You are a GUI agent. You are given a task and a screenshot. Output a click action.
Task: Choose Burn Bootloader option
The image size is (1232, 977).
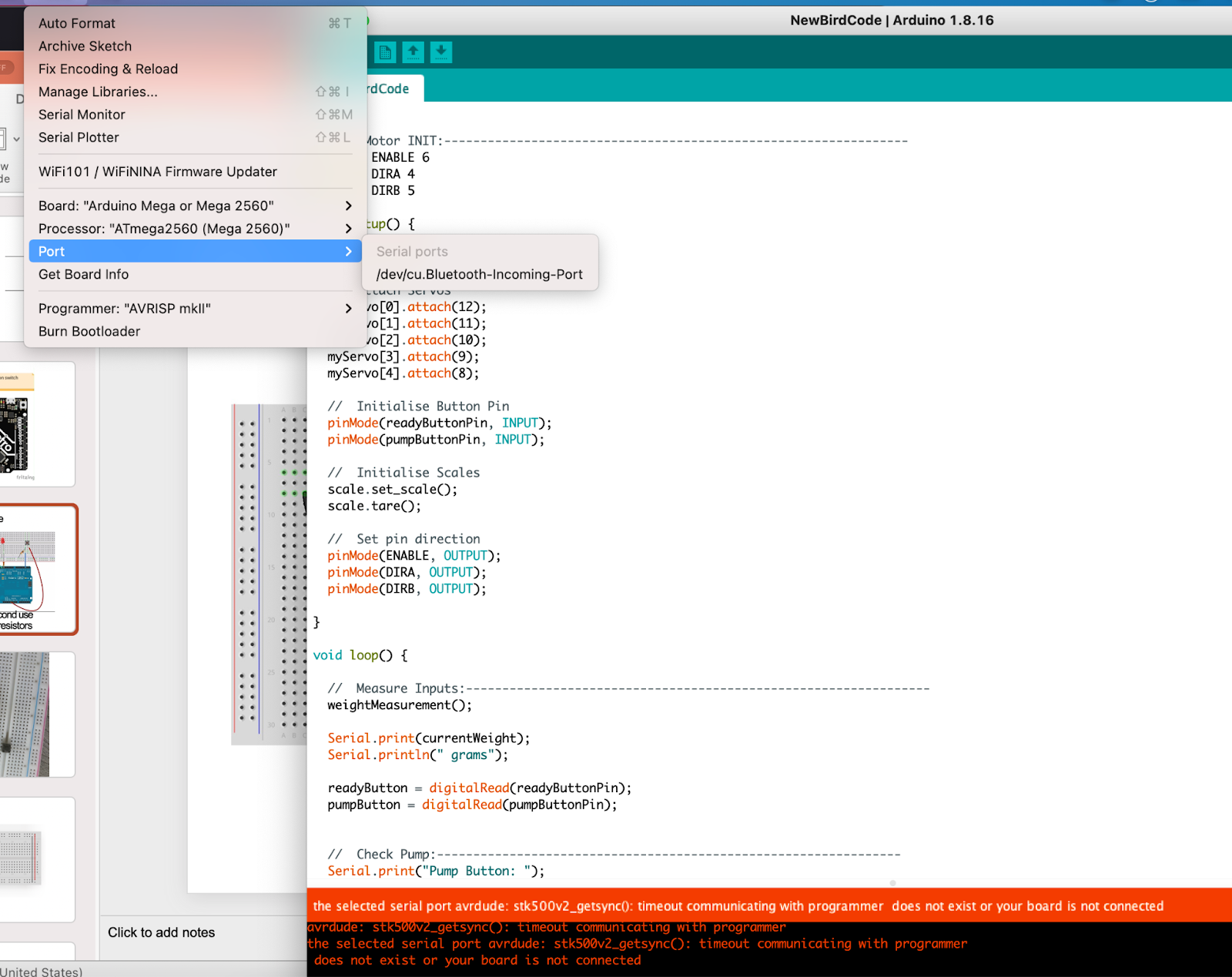pyautogui.click(x=89, y=331)
